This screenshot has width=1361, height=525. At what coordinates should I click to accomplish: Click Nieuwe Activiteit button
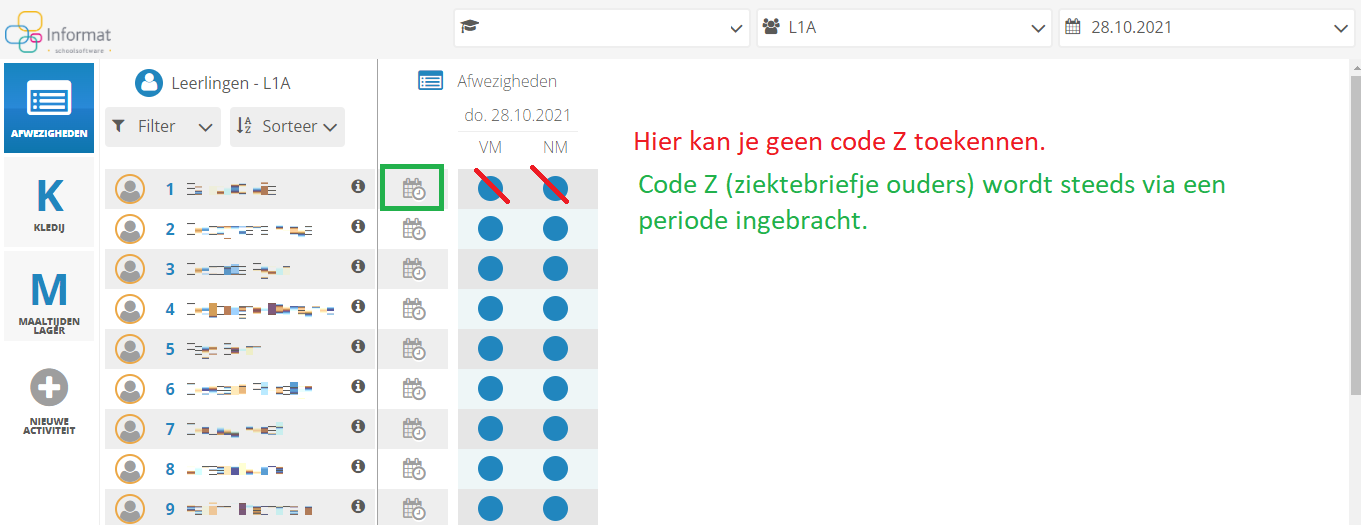49,402
